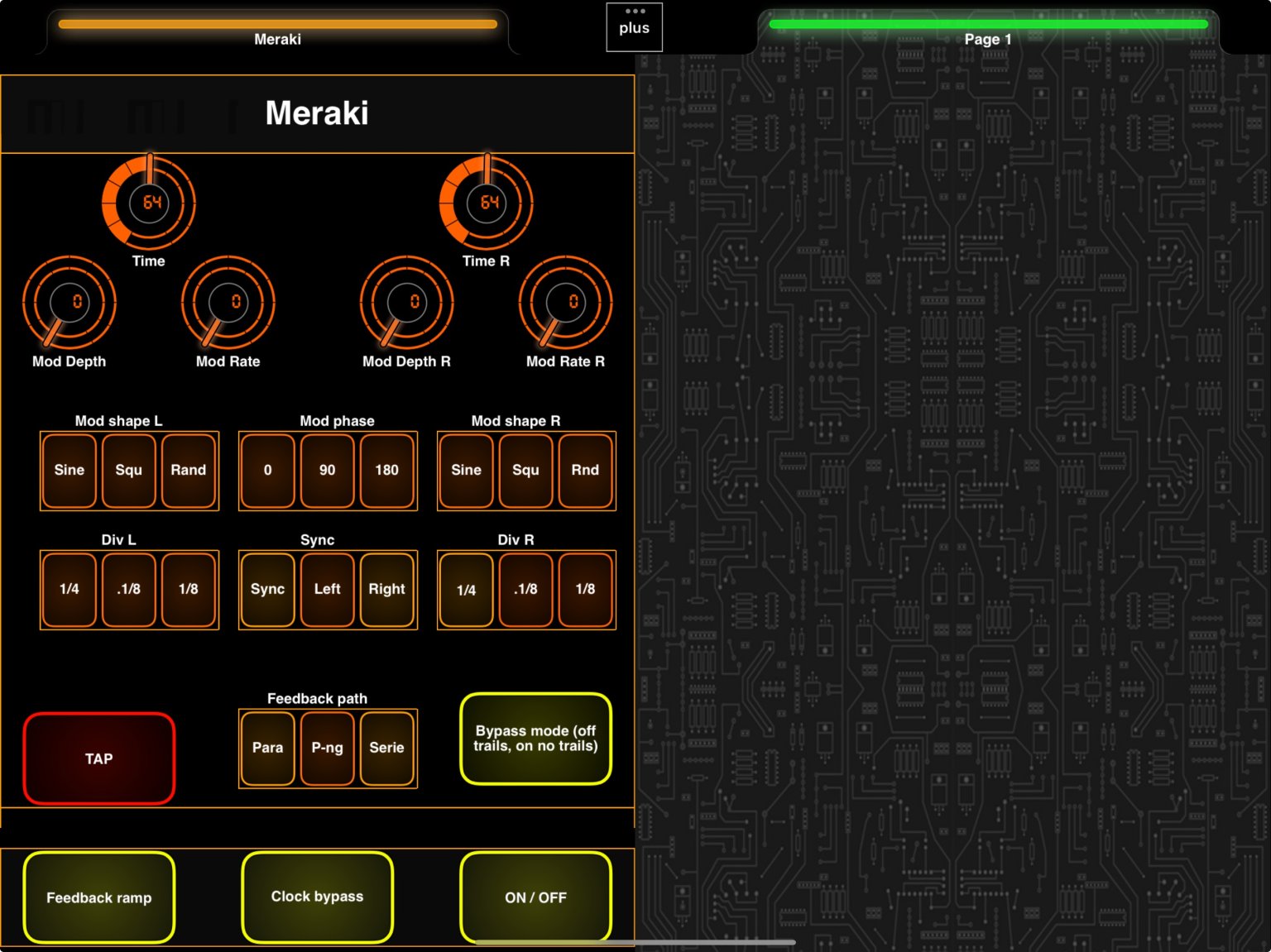
Task: Choose .1/8 in Div L
Action: pos(129,590)
